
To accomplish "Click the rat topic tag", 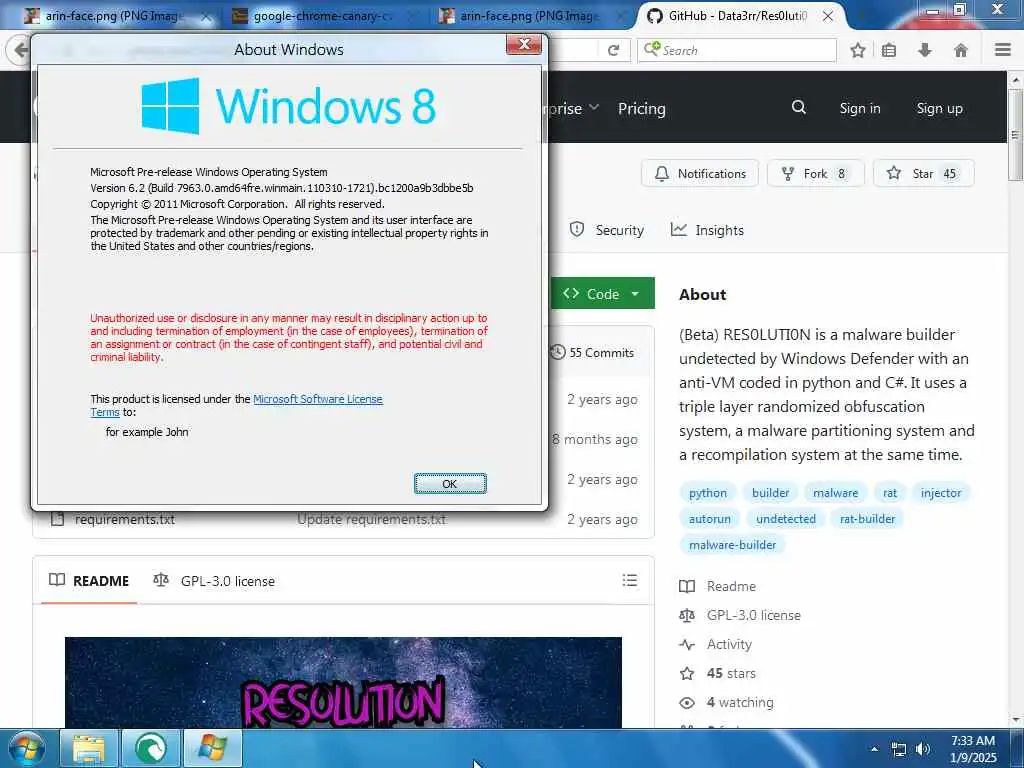I will click(890, 493).
